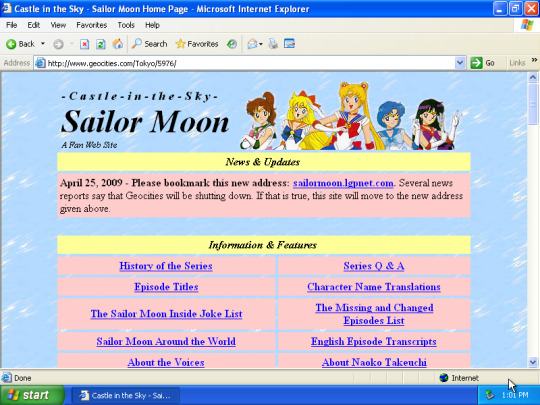Click the Forward arrow button
The image size is (540, 405).
click(x=58, y=44)
